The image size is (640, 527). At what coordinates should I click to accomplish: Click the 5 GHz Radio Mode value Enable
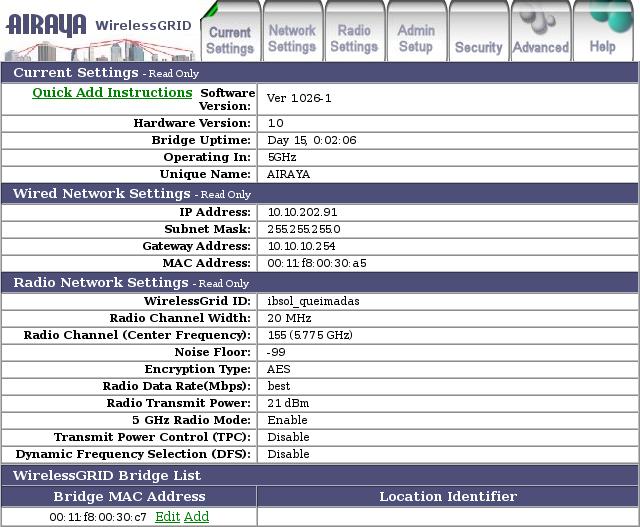pos(287,420)
